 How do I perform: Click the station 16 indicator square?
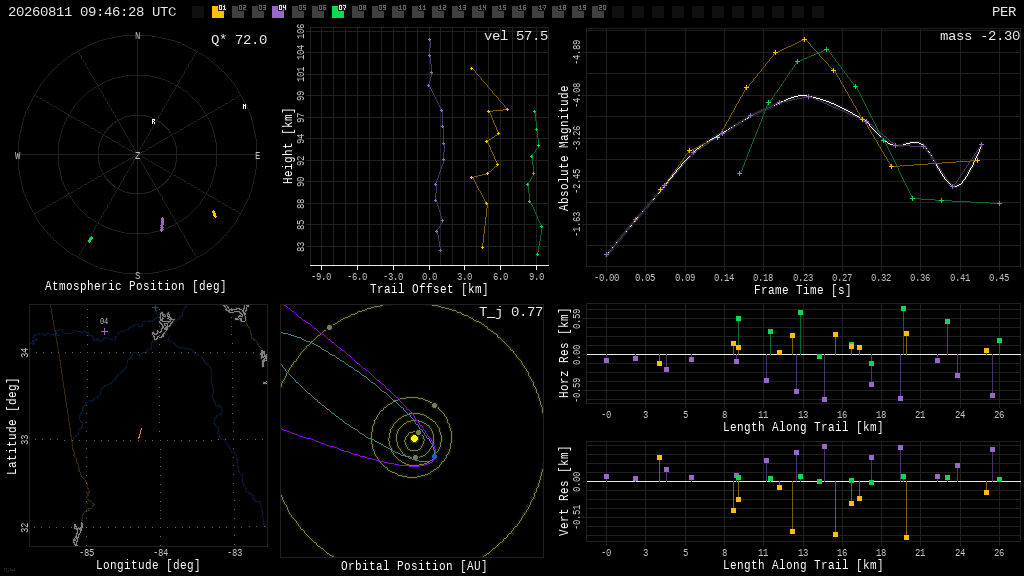click(517, 12)
